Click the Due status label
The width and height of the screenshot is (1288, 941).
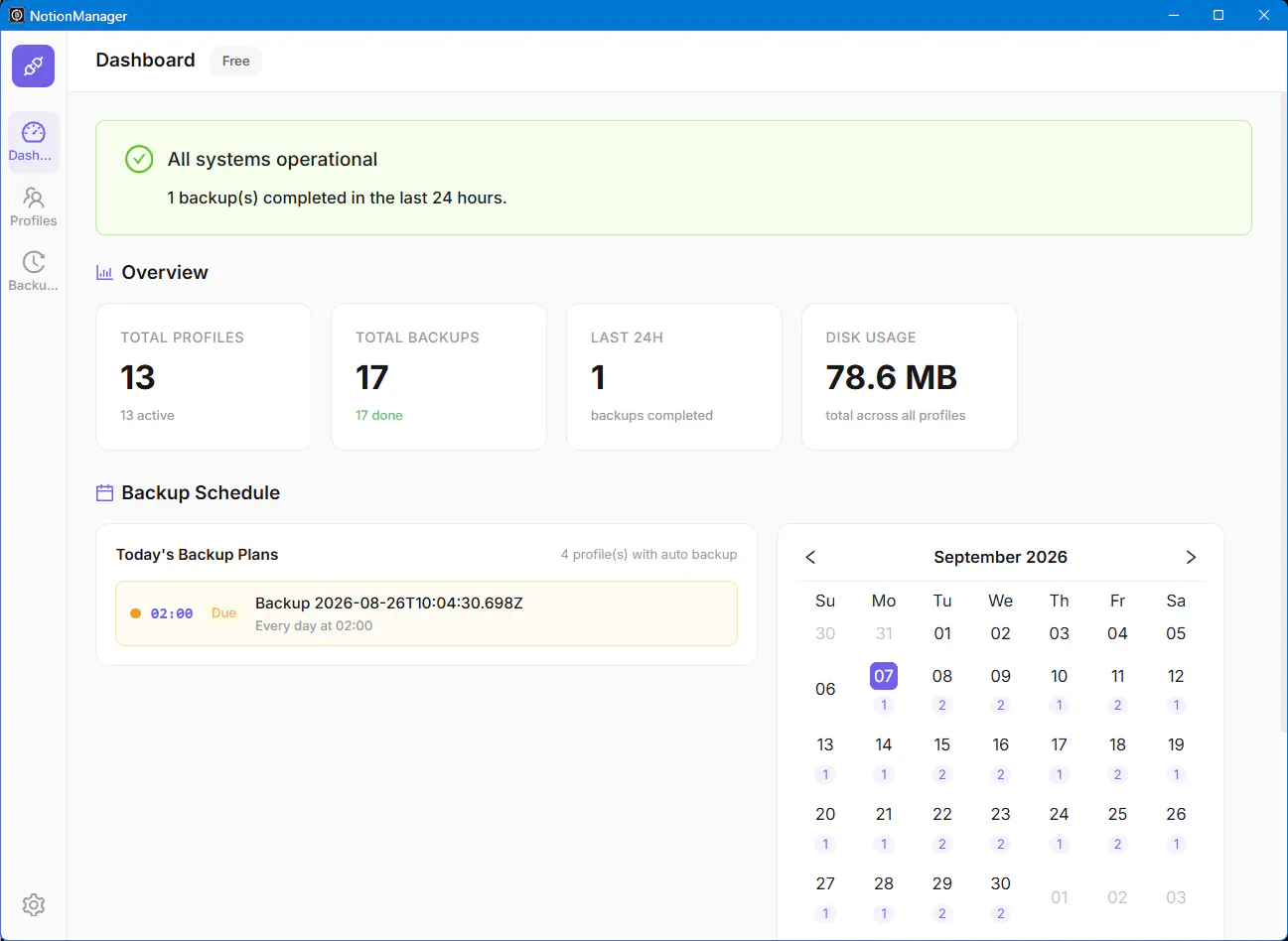pyautogui.click(x=223, y=613)
